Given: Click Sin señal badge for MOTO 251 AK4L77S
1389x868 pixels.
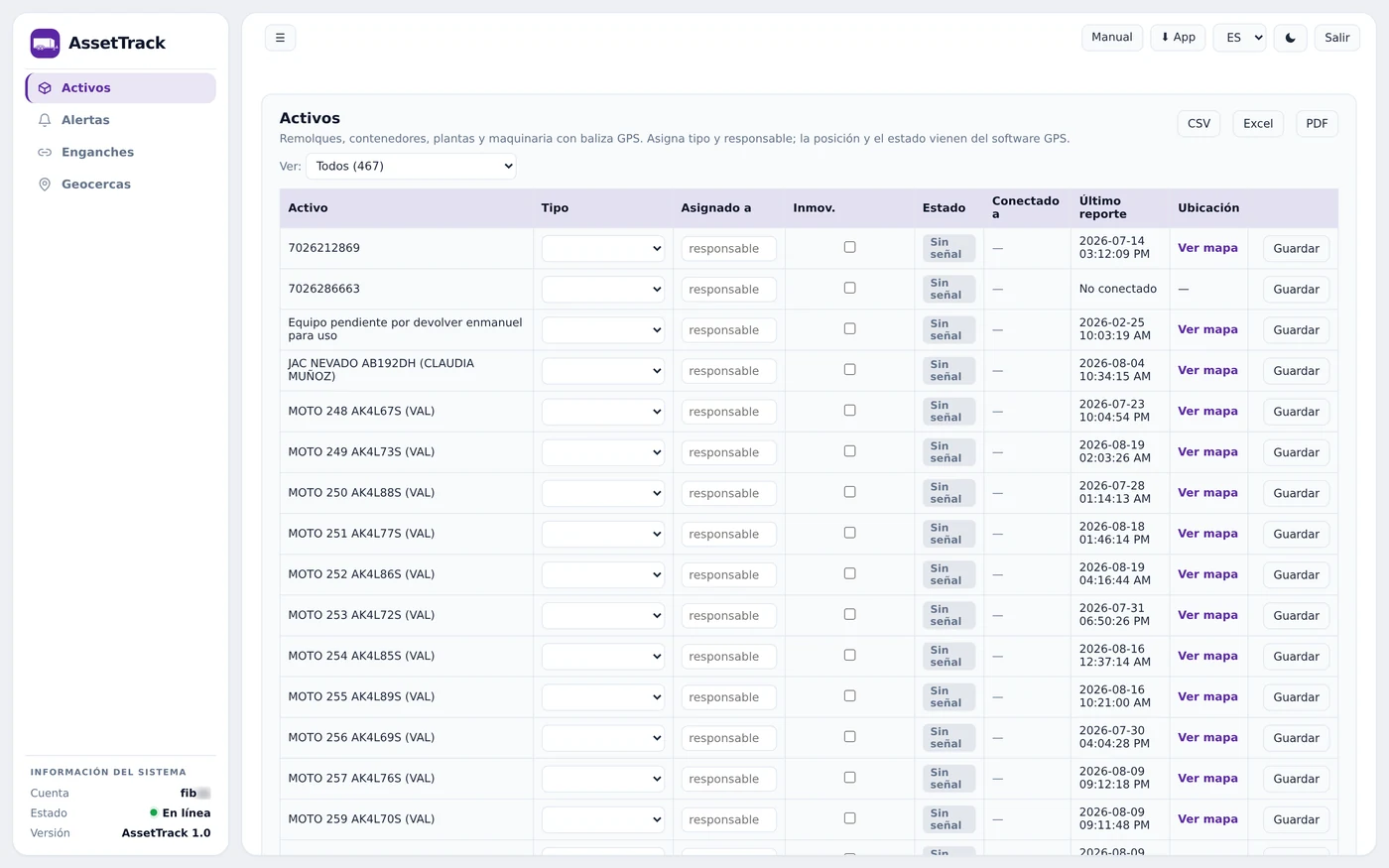Looking at the screenshot, I should tap(948, 534).
